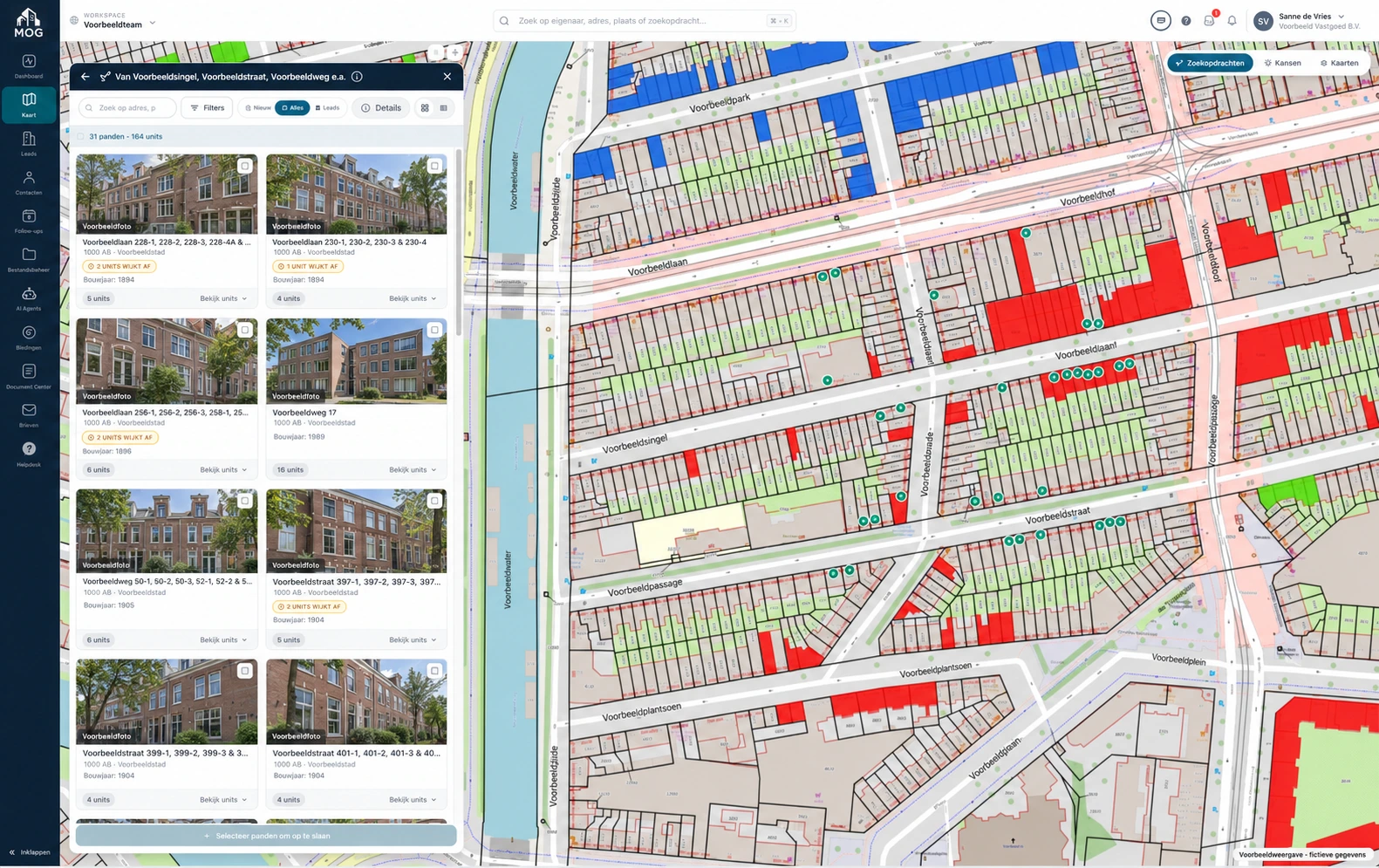This screenshot has height=868, width=1379.
Task: Open Document Center in the sidebar
Action: (x=29, y=377)
